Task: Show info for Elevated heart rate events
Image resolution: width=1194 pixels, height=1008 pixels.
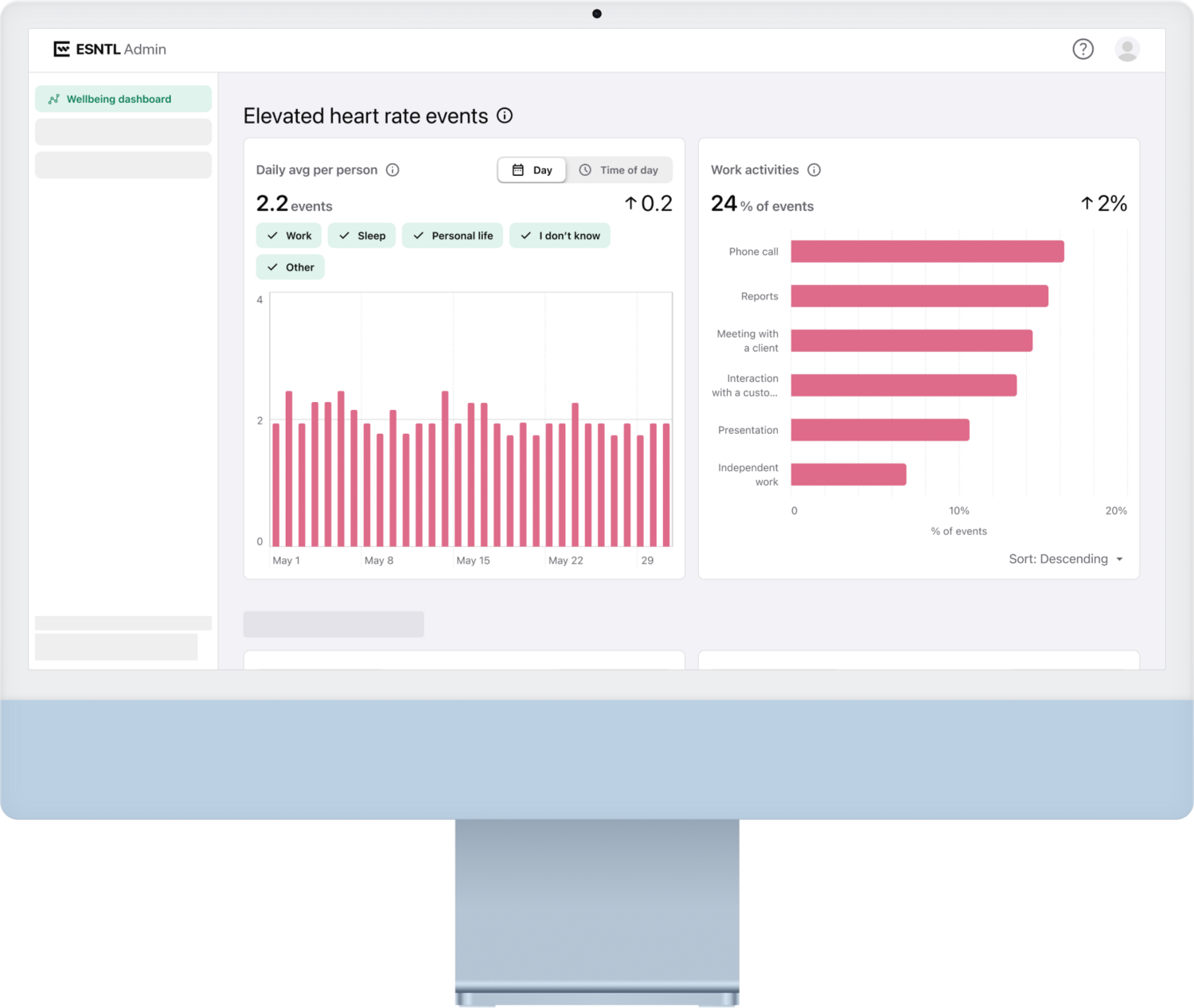Action: [505, 115]
